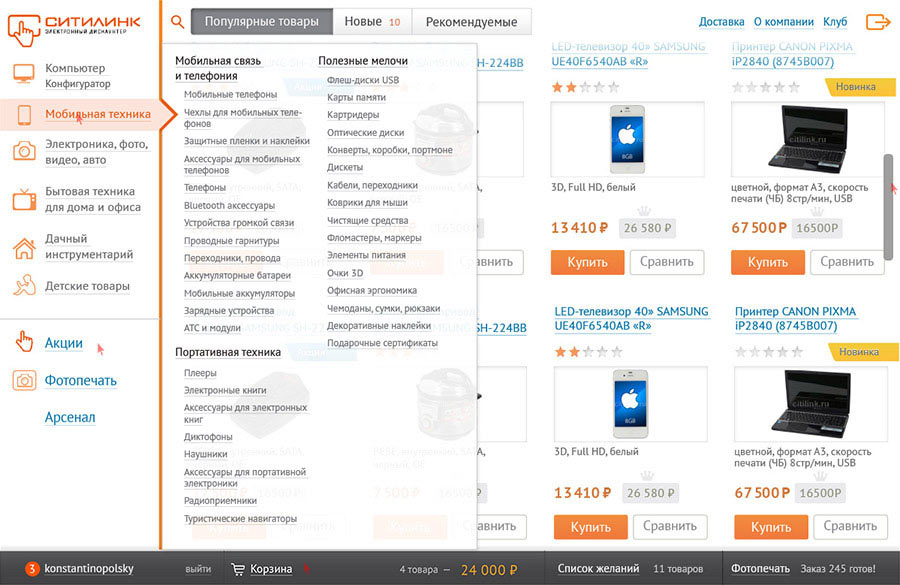The height and width of the screenshot is (585, 900).
Task: Click the search magnifier icon
Action: click(177, 22)
